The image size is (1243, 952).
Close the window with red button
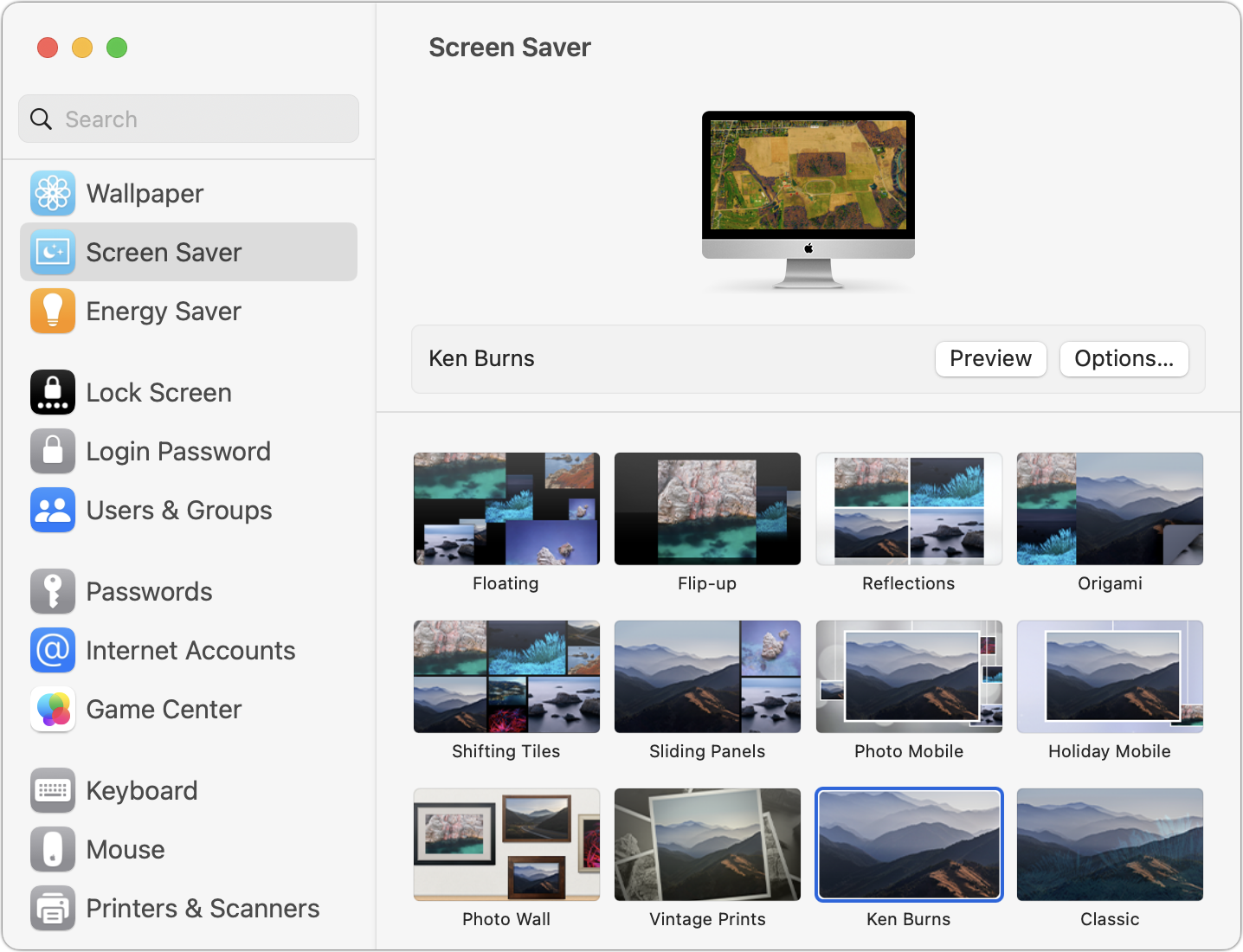coord(48,48)
